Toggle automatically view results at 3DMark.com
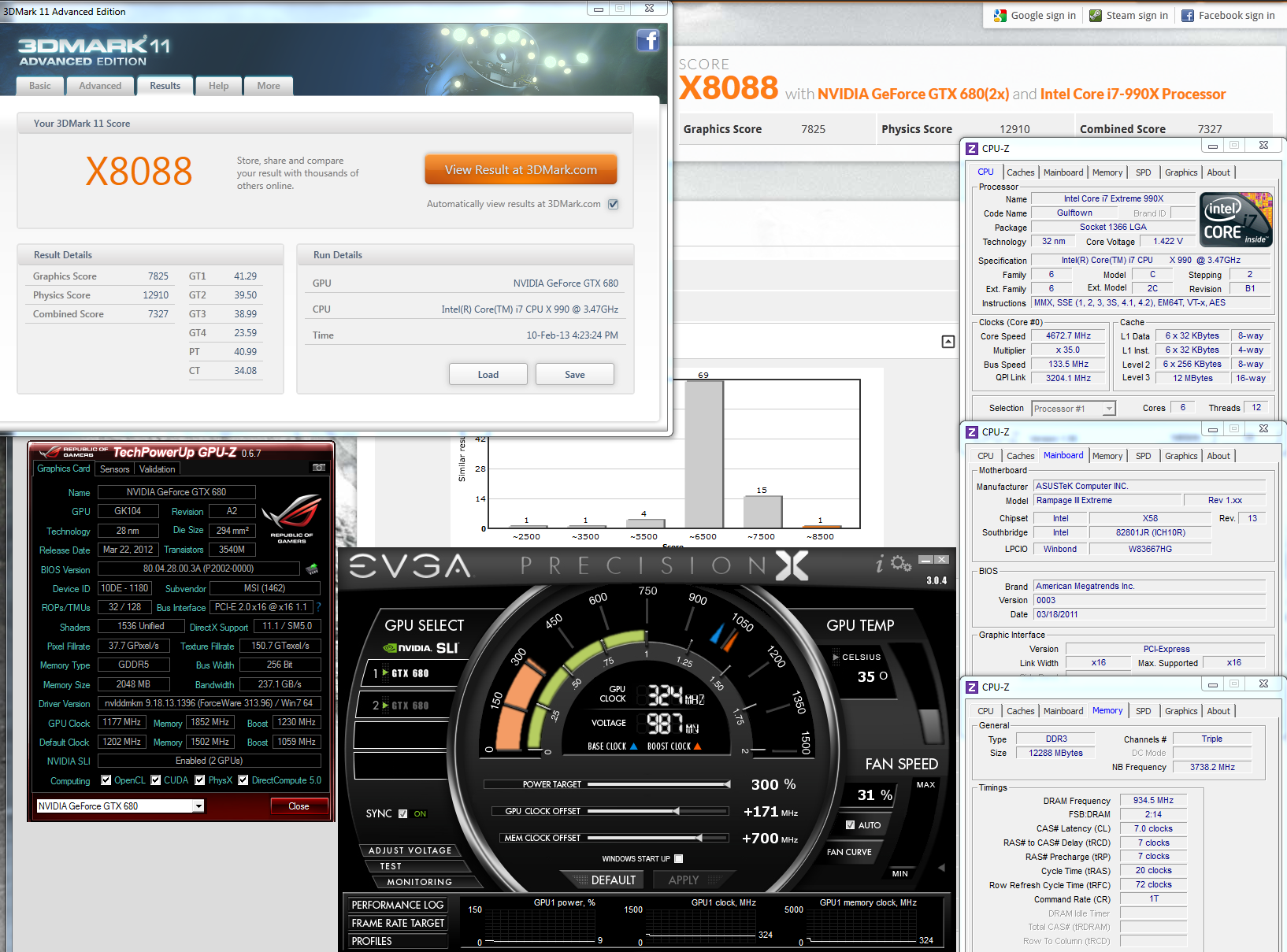Image resolution: width=1287 pixels, height=952 pixels. pyautogui.click(x=614, y=204)
